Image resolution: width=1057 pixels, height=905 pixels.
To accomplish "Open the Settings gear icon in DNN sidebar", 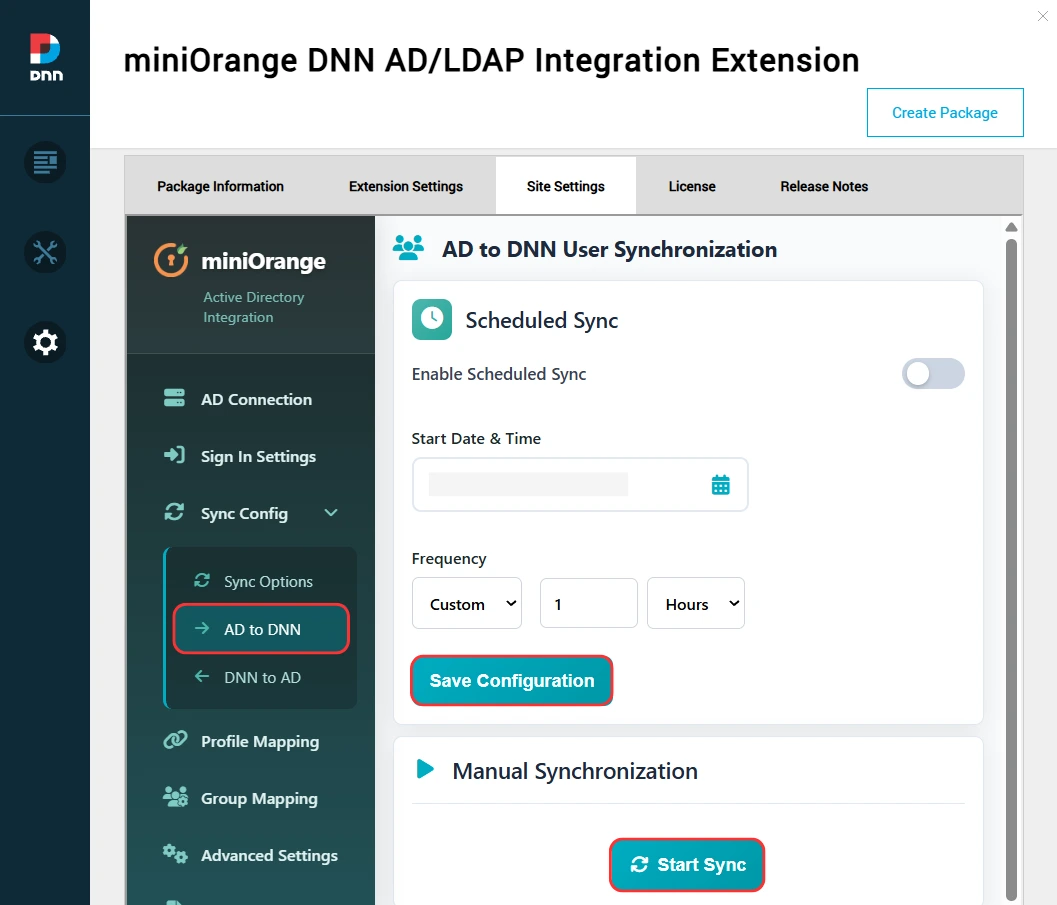I will [x=45, y=342].
